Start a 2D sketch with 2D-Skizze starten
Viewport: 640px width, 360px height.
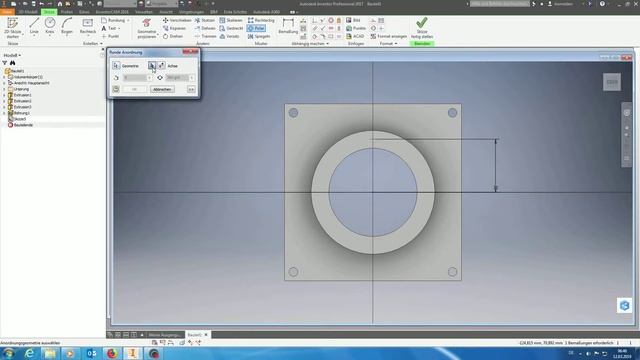point(13,28)
